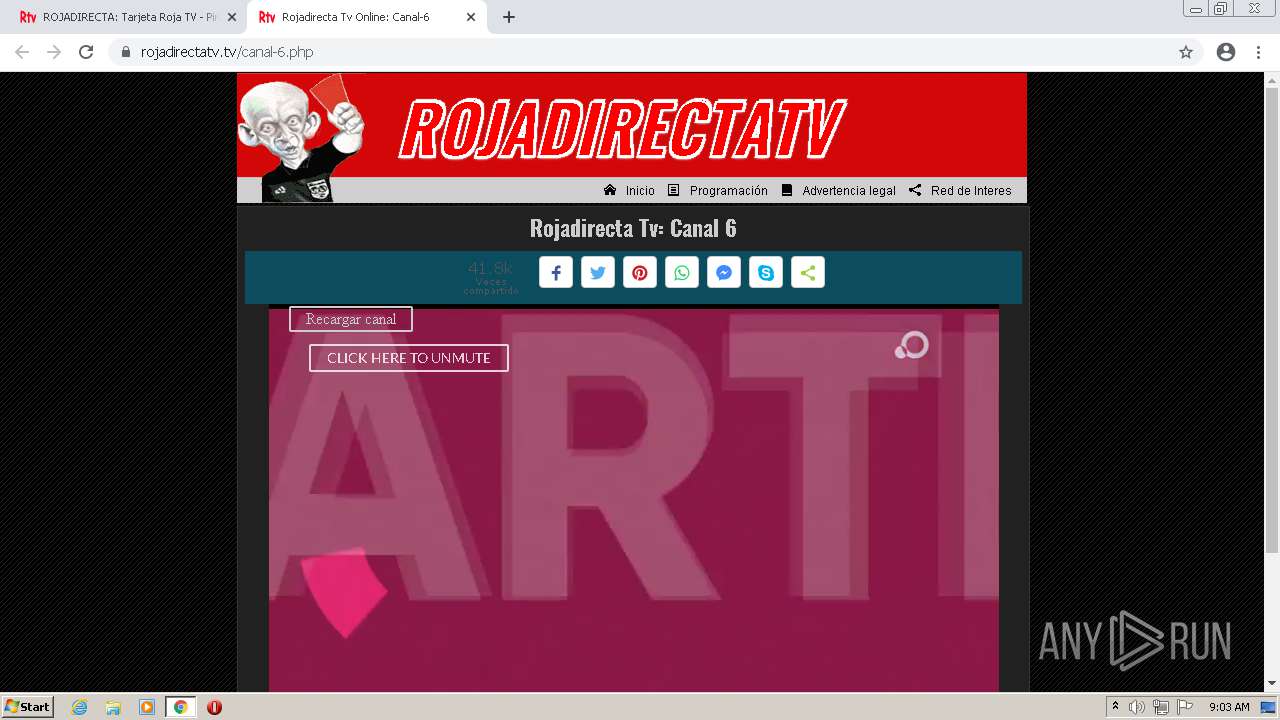
Task: Click the Recargar canal button
Action: [351, 319]
